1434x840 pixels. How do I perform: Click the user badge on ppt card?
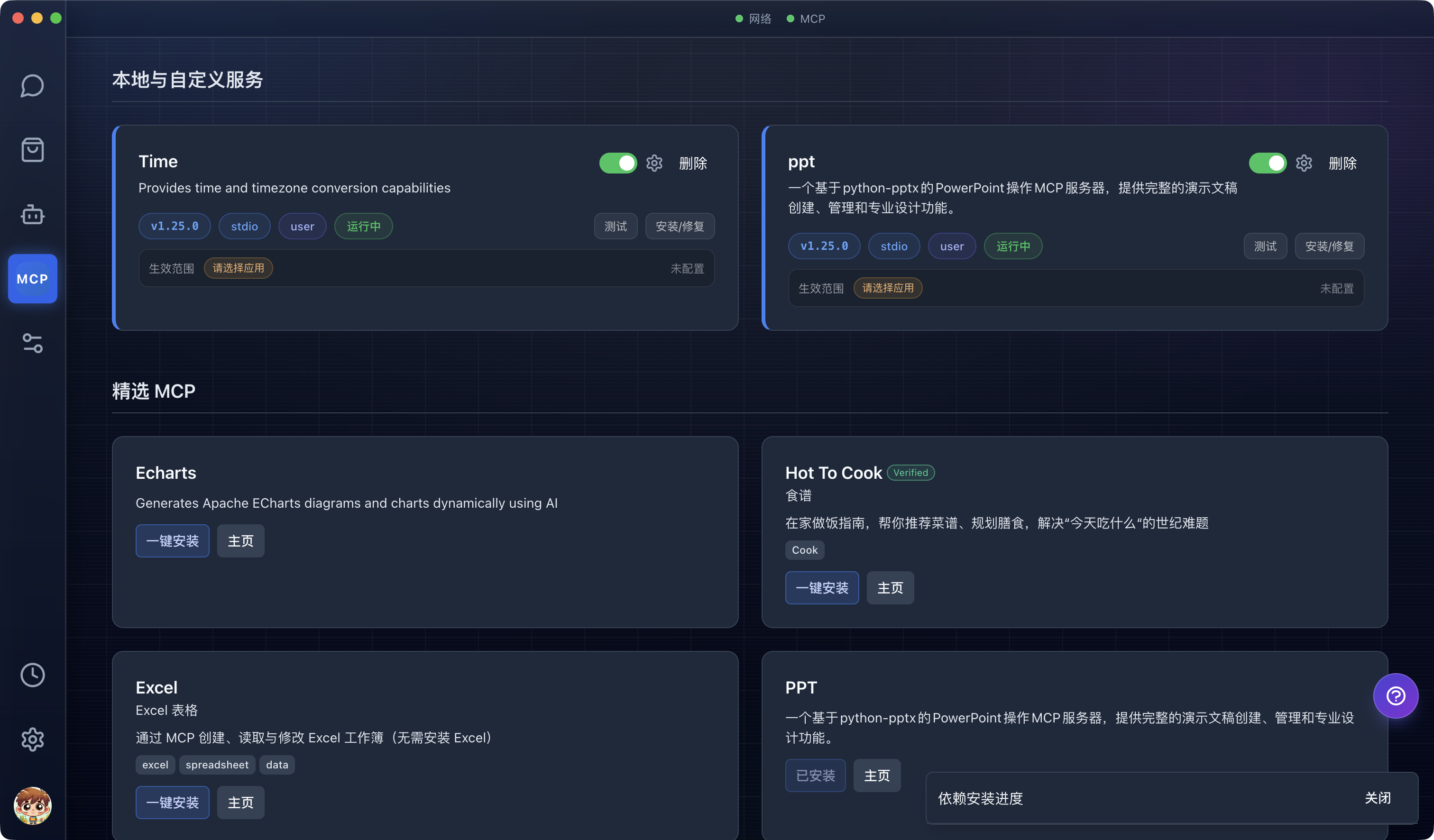952,246
